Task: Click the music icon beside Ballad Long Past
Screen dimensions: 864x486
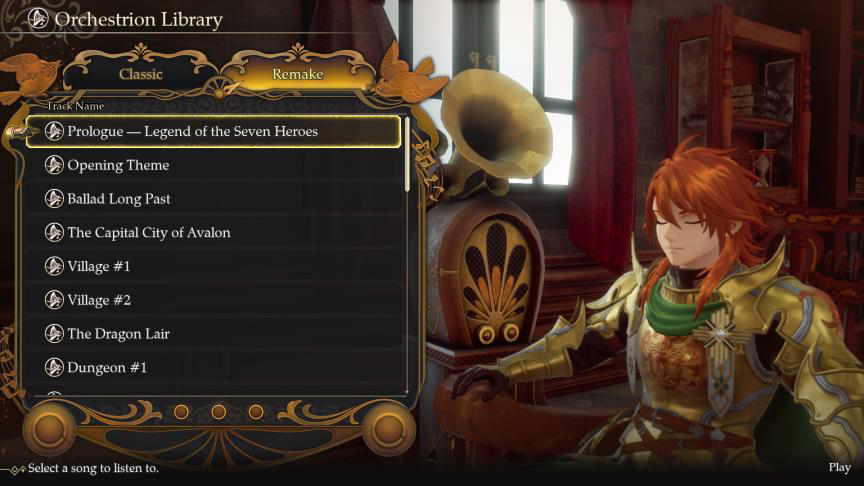Action: click(54, 198)
